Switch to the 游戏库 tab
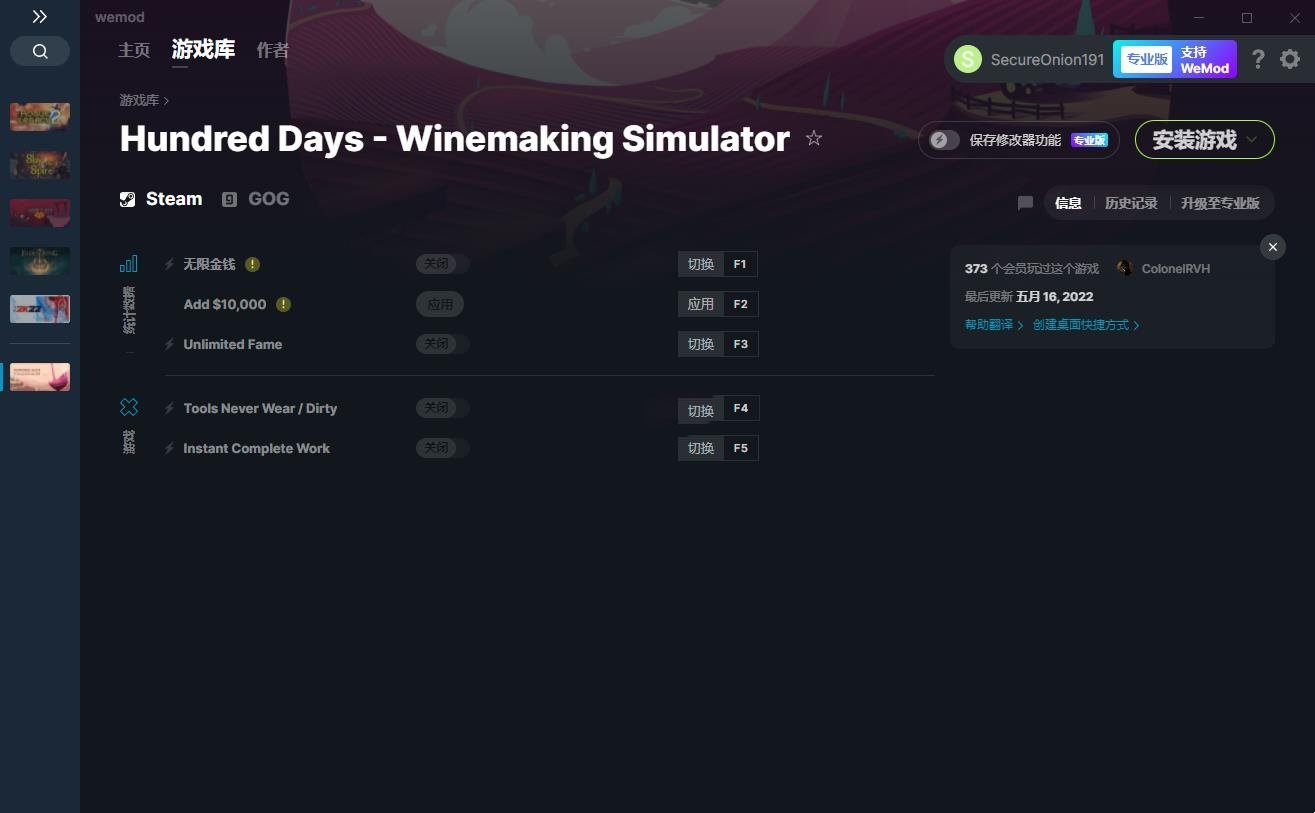 tap(203, 50)
